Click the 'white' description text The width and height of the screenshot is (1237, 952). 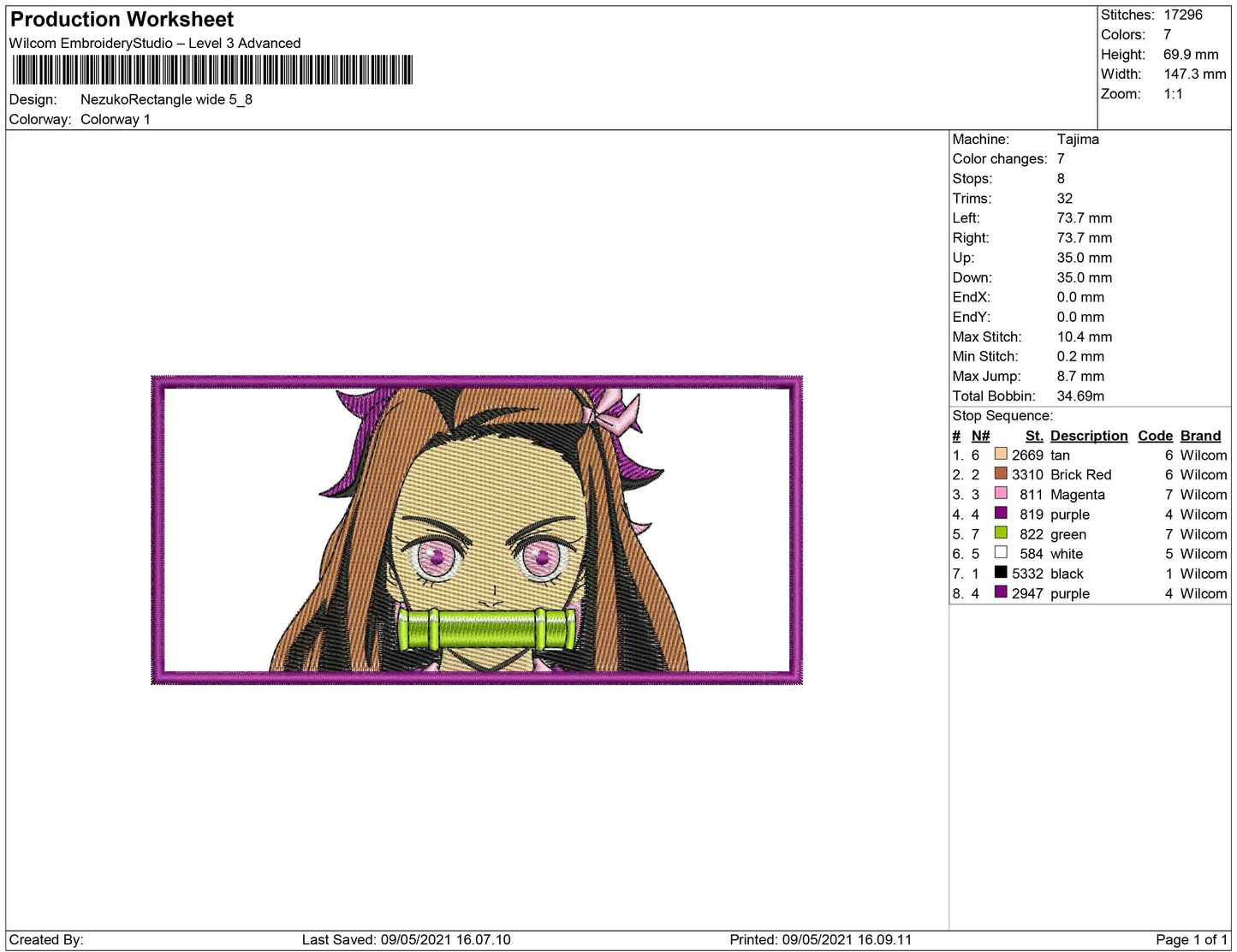[x=1067, y=554]
